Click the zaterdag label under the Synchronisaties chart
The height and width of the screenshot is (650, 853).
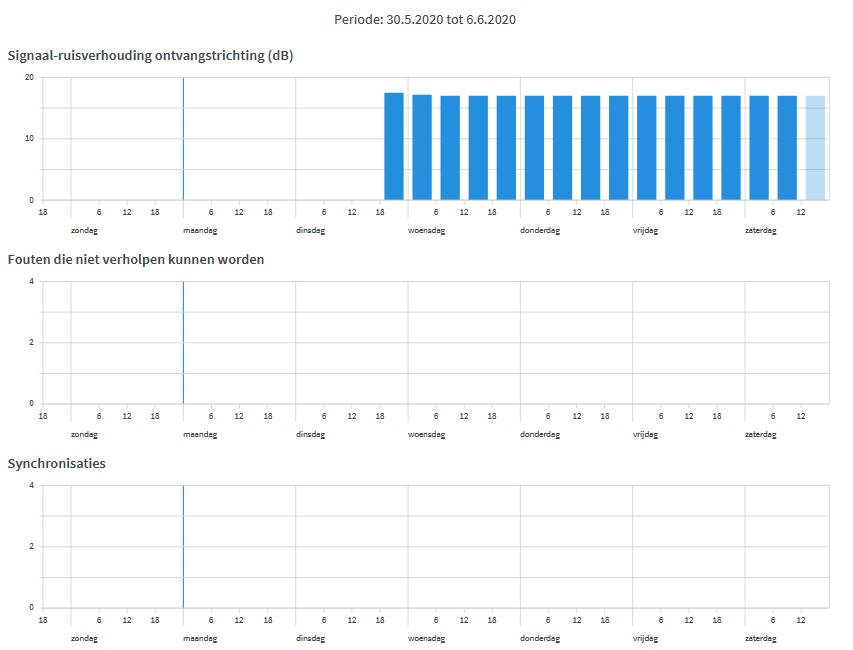tap(760, 638)
